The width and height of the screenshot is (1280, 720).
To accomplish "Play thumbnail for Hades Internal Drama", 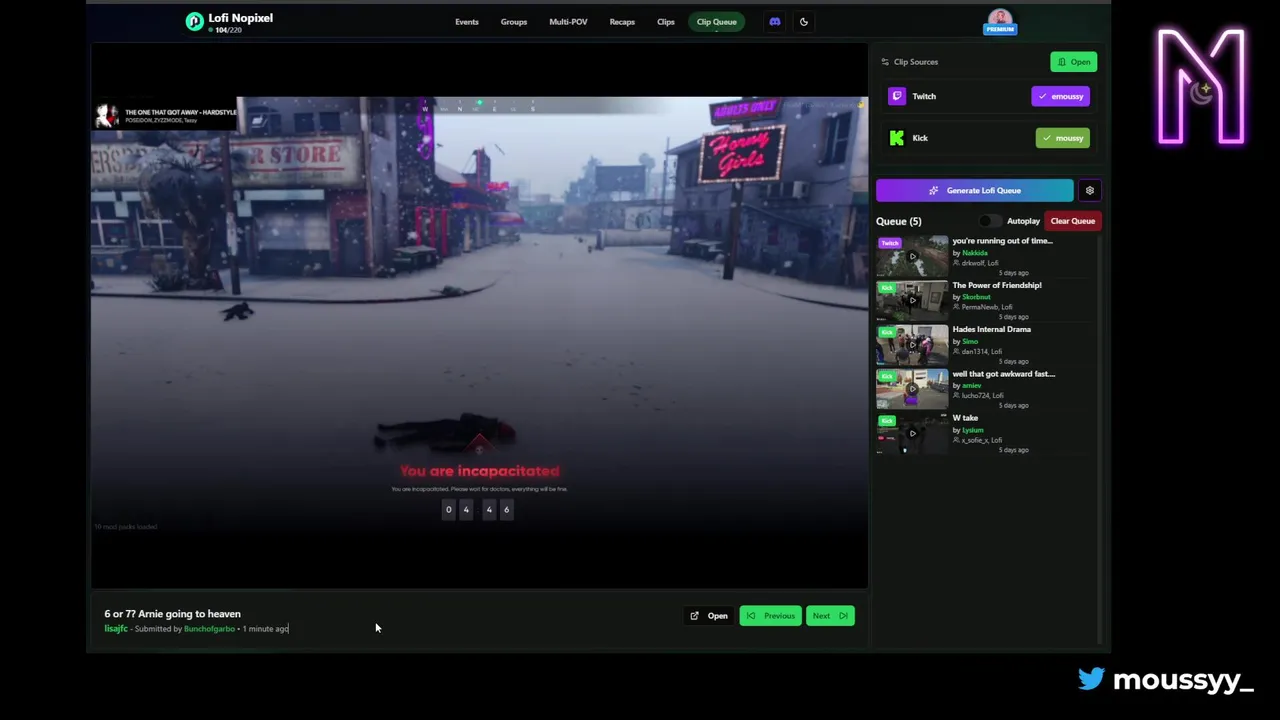I will pyautogui.click(x=912, y=344).
